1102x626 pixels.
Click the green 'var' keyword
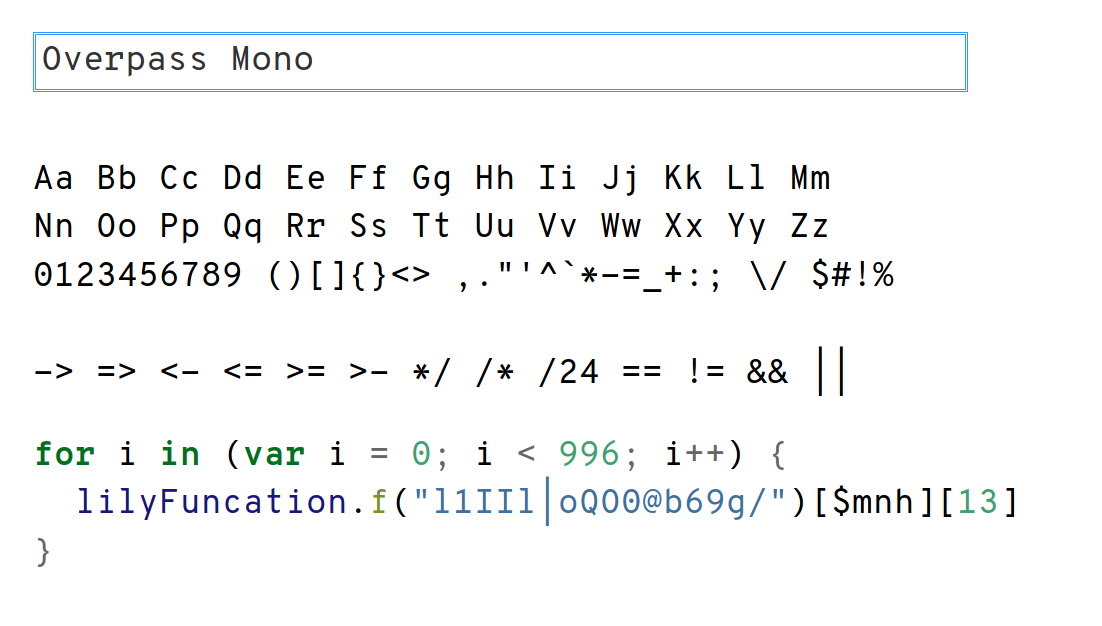[274, 455]
